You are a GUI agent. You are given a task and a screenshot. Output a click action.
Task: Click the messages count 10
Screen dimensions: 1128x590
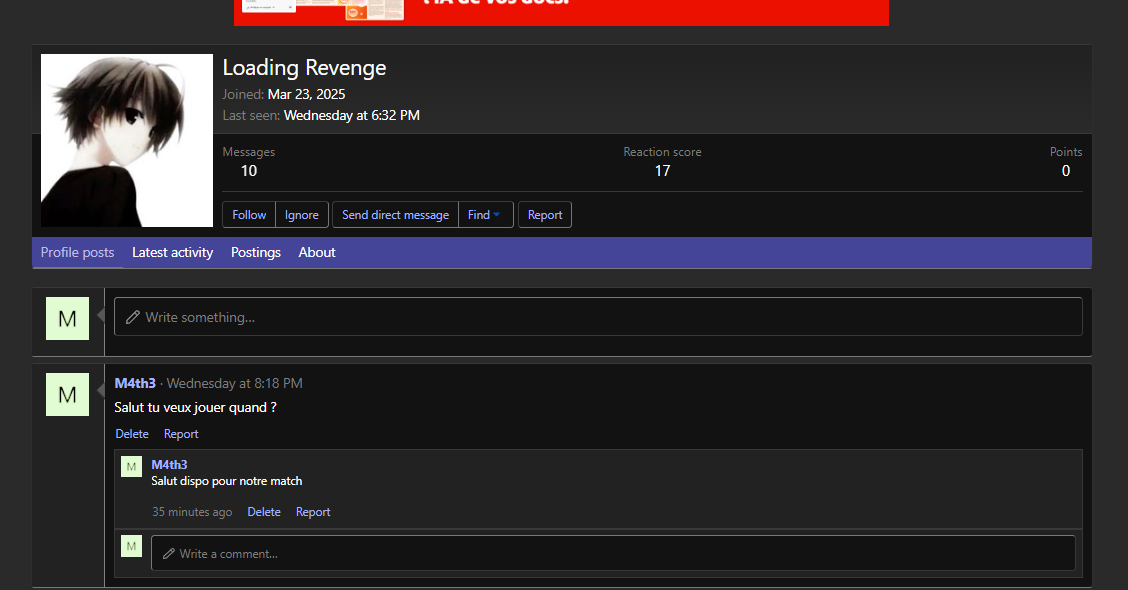tap(249, 171)
